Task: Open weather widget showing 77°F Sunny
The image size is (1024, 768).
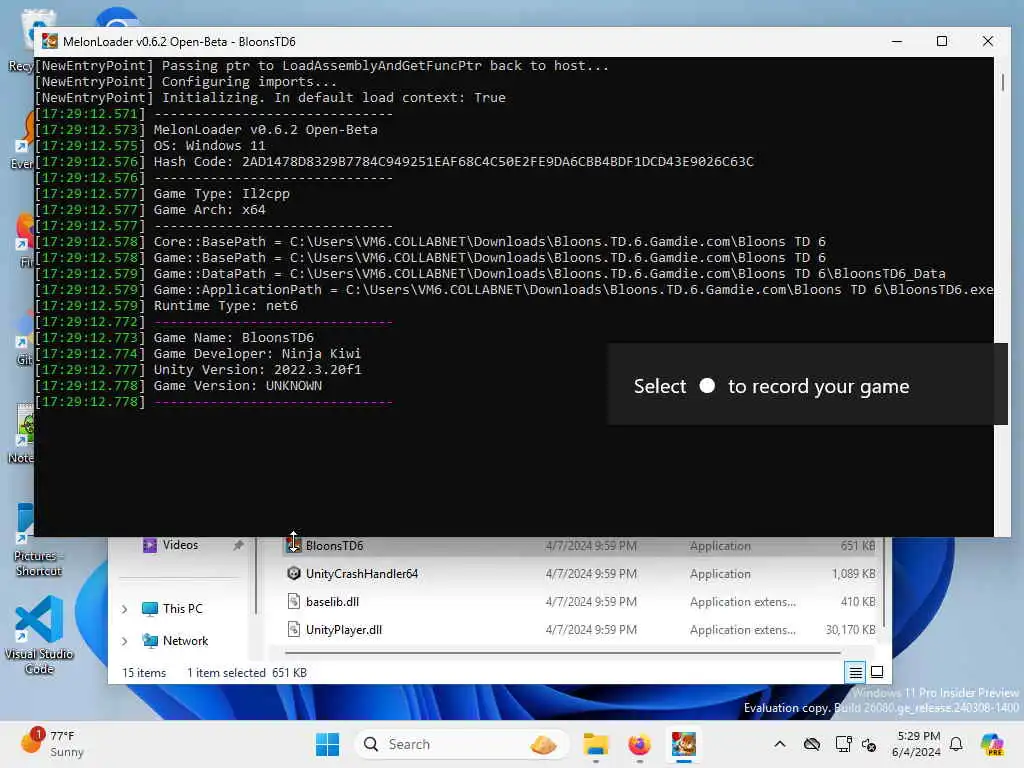Action: pyautogui.click(x=52, y=744)
